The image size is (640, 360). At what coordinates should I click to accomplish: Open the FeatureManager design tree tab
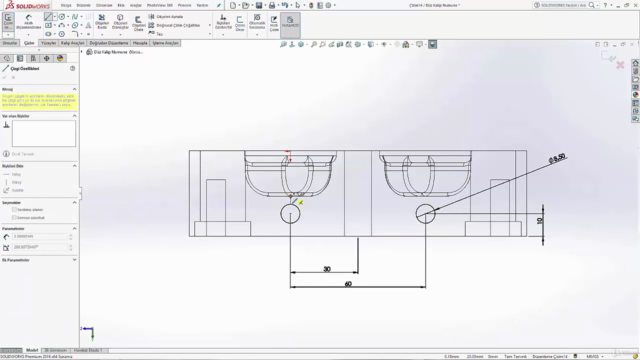pyautogui.click(x=7, y=58)
